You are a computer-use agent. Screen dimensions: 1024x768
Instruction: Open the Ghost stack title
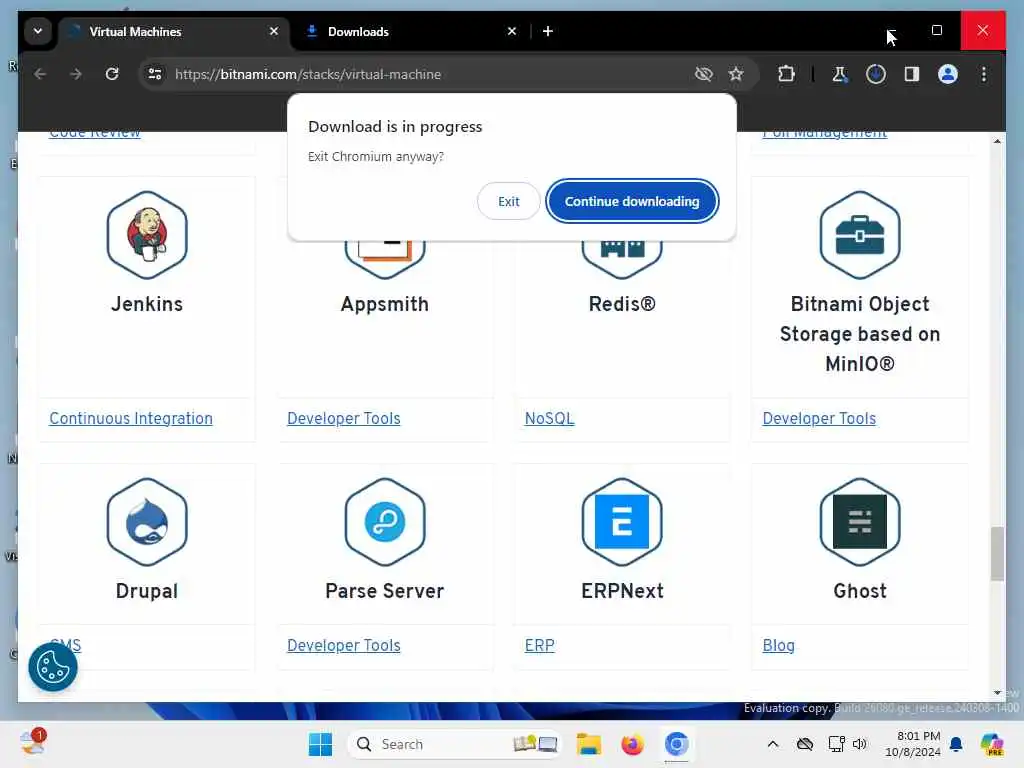859,591
